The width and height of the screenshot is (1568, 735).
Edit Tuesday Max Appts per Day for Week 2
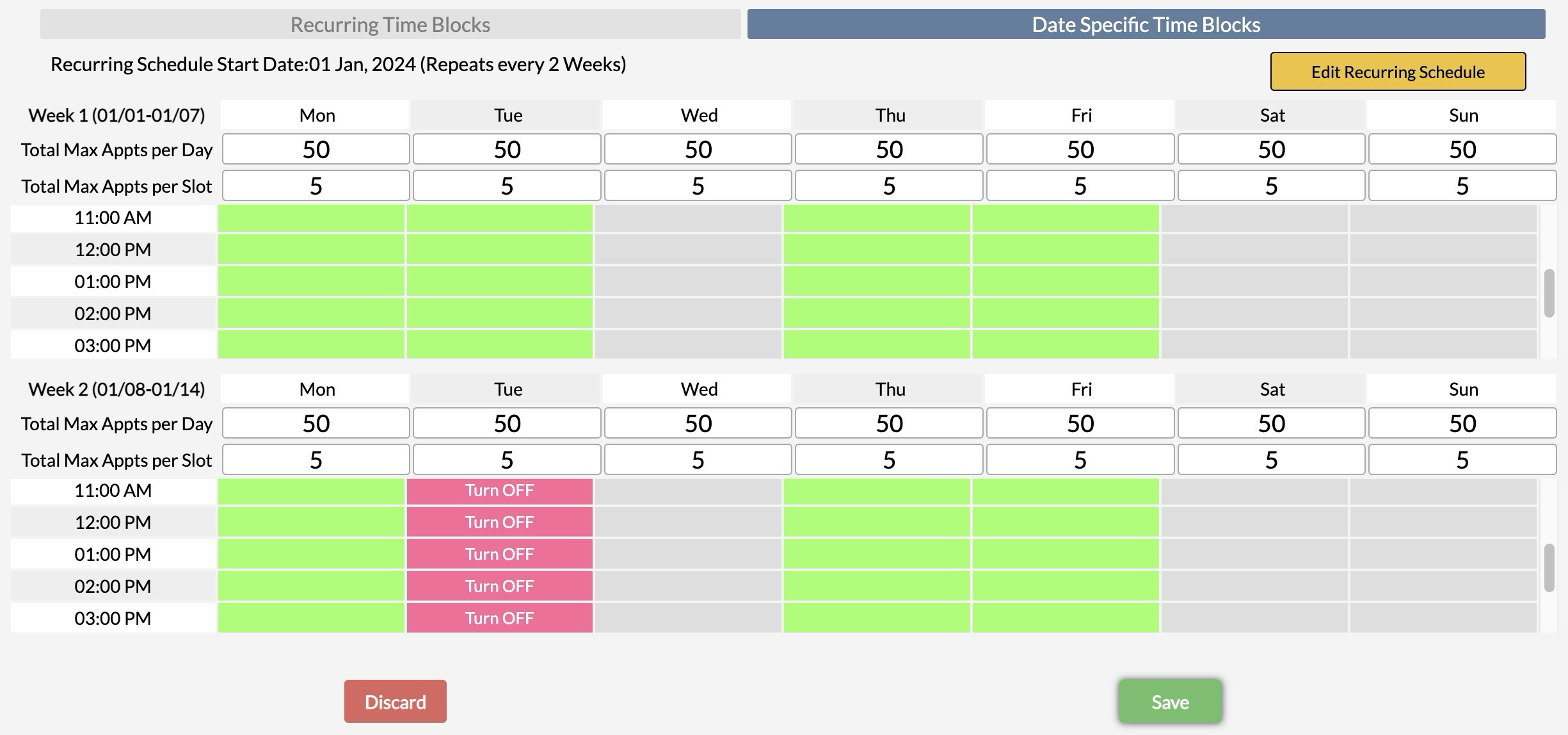[506, 423]
